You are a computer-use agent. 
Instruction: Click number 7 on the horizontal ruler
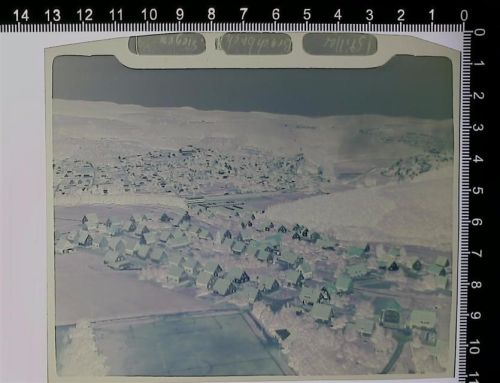(244, 14)
